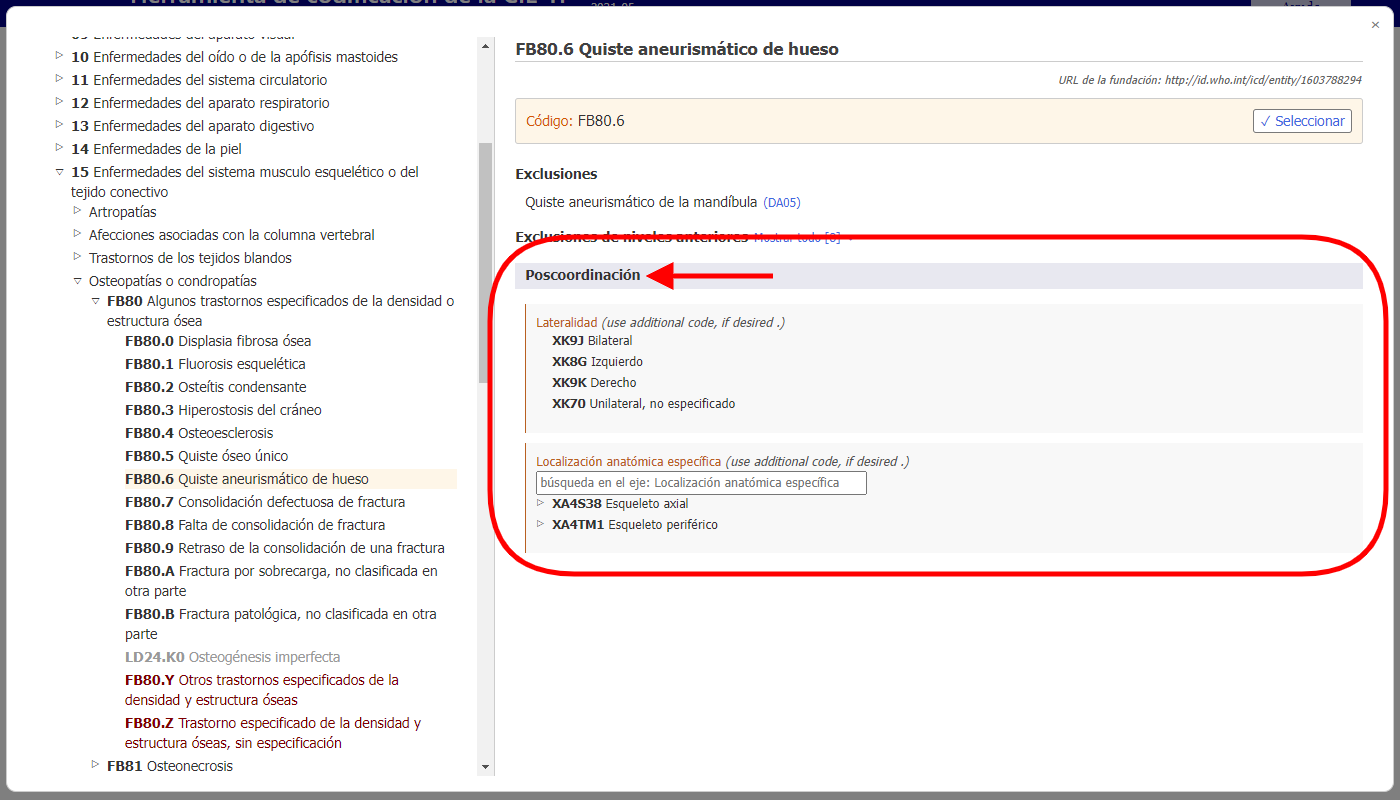Click the Lateralidad axis label

click(x=567, y=323)
